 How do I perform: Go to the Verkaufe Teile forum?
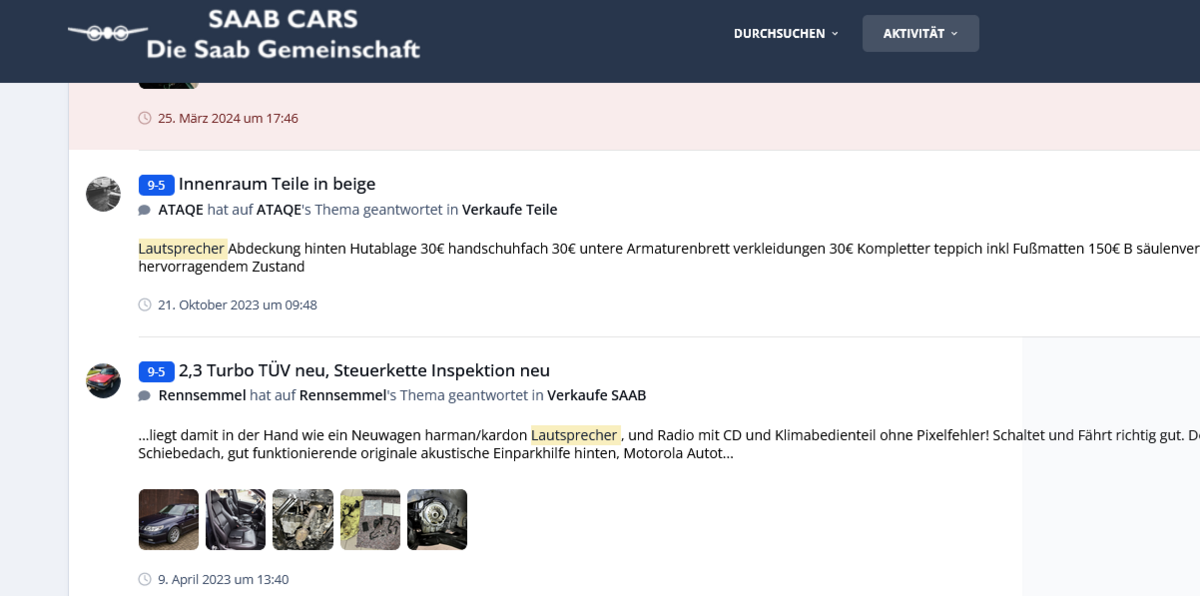tap(510, 210)
